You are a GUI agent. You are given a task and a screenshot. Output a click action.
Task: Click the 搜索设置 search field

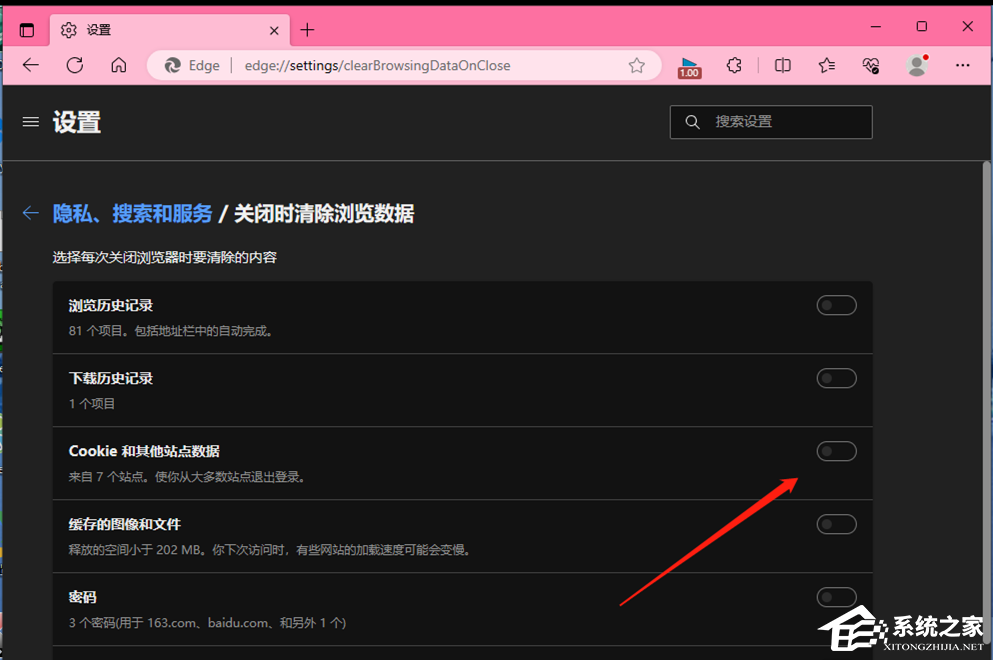pos(770,121)
